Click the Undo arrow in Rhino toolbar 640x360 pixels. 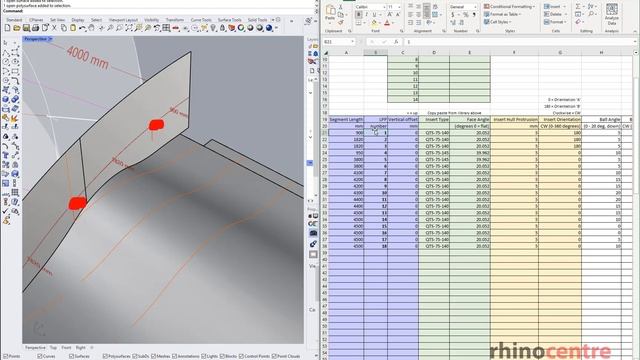click(x=82, y=28)
